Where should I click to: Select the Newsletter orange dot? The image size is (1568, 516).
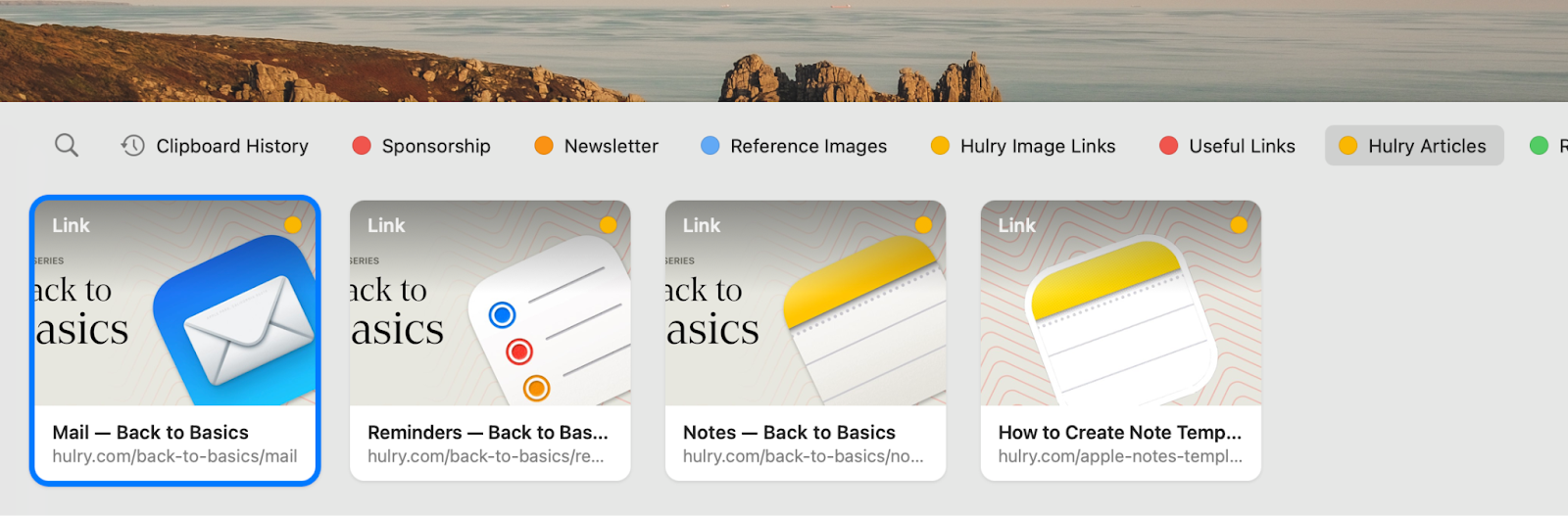point(544,146)
